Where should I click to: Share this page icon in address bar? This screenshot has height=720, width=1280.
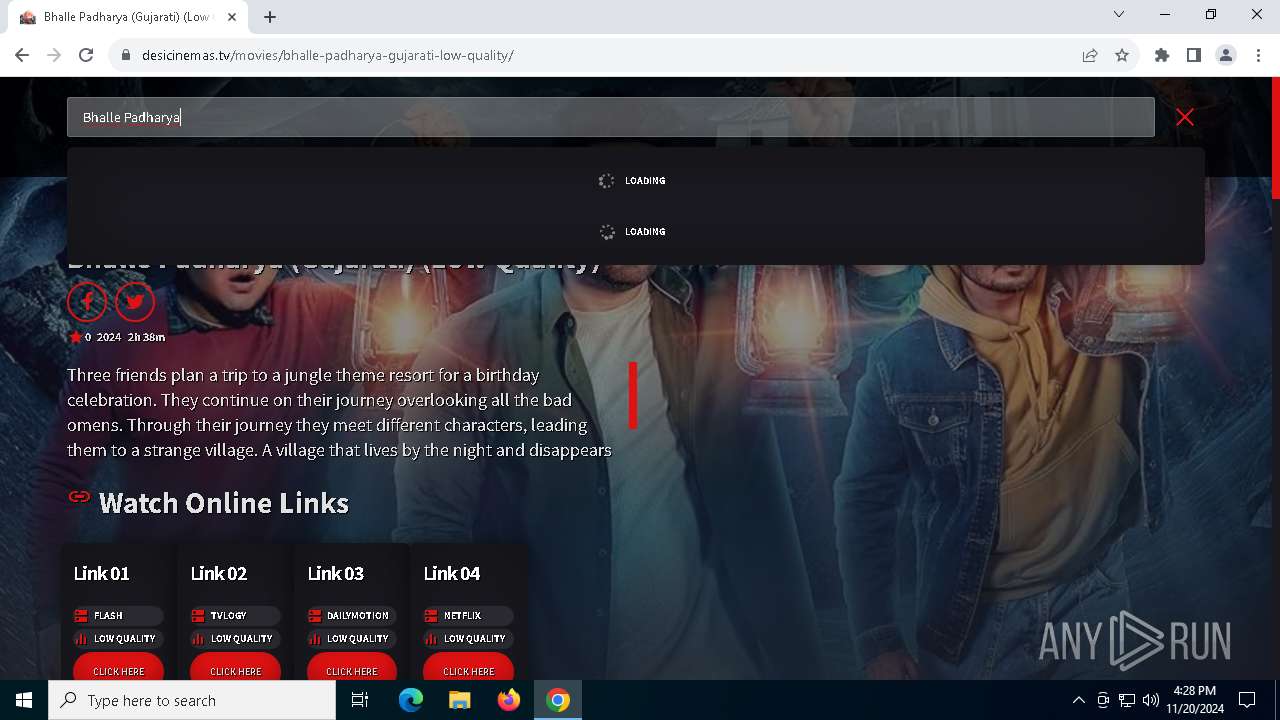click(x=1090, y=55)
